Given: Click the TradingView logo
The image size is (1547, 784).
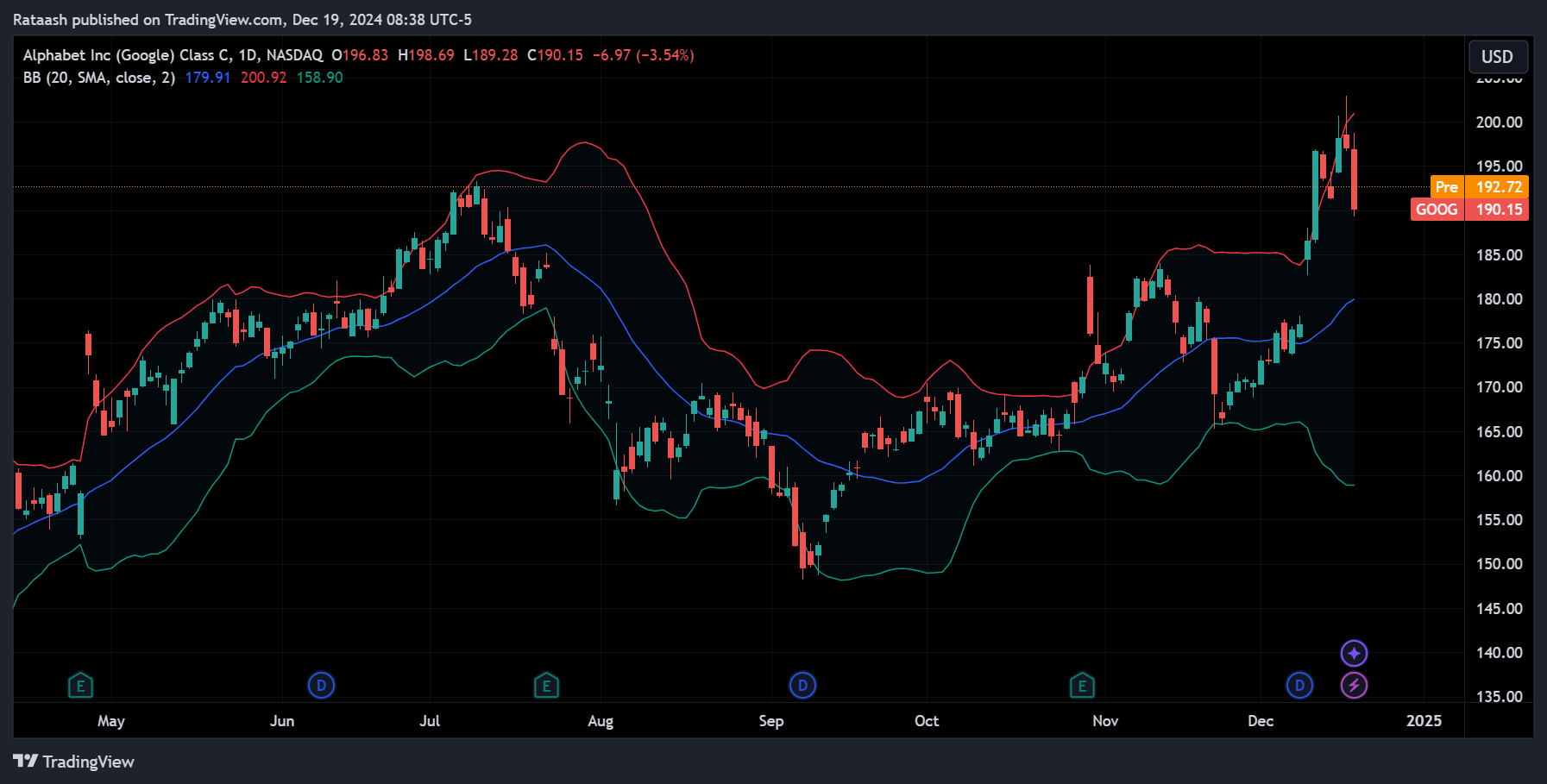Looking at the screenshot, I should [x=74, y=762].
